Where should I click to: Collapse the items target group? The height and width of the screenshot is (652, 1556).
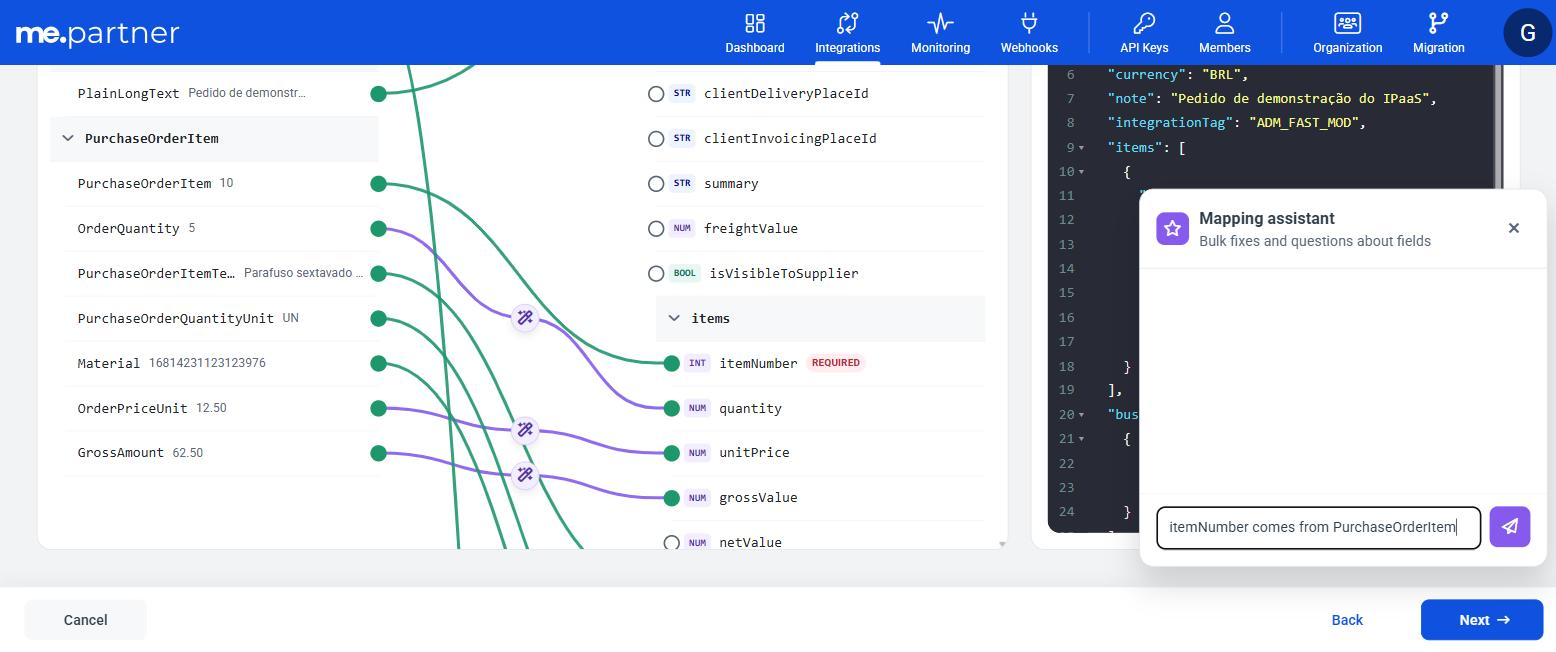(x=674, y=318)
